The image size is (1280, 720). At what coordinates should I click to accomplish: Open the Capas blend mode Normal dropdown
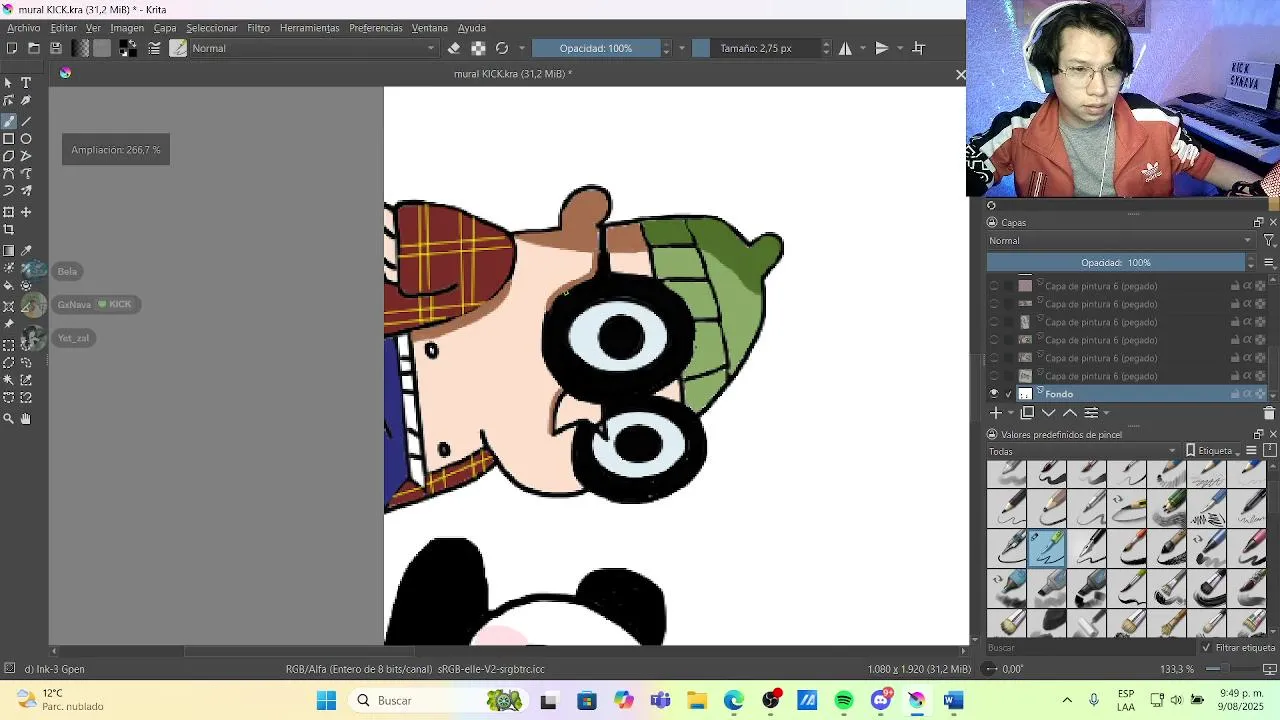(x=1120, y=241)
